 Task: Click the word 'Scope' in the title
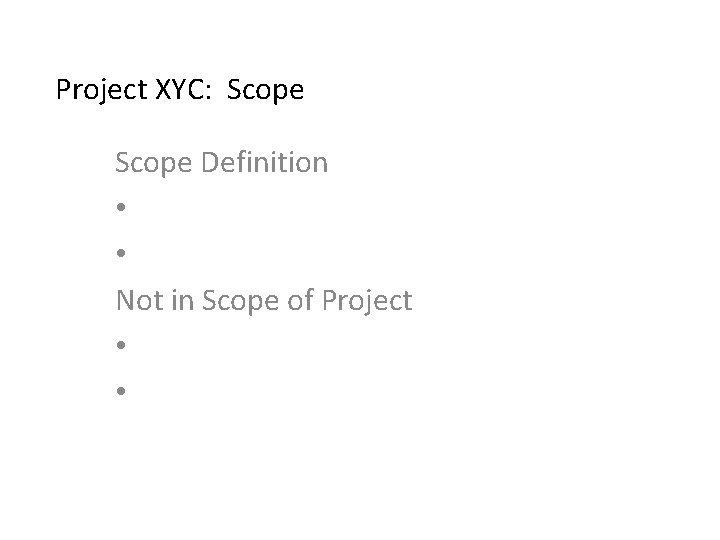click(x=265, y=91)
